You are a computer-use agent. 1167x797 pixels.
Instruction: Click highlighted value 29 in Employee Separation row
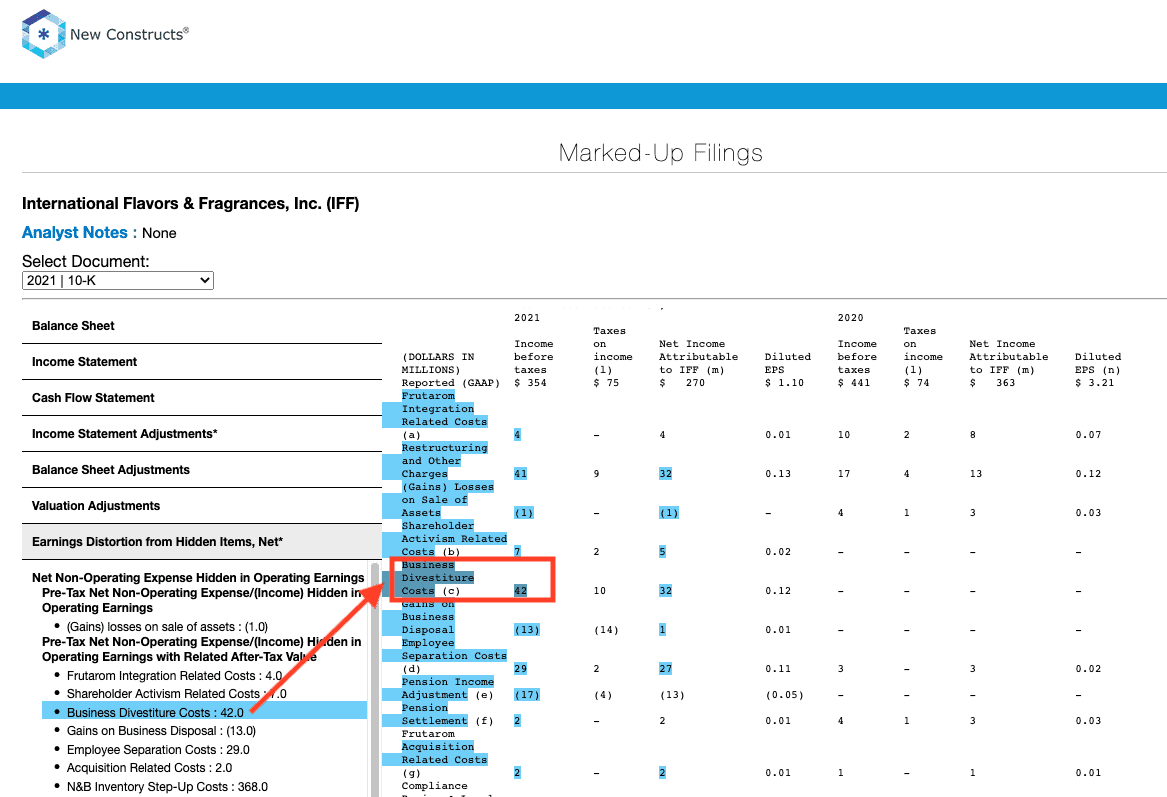tap(520, 668)
